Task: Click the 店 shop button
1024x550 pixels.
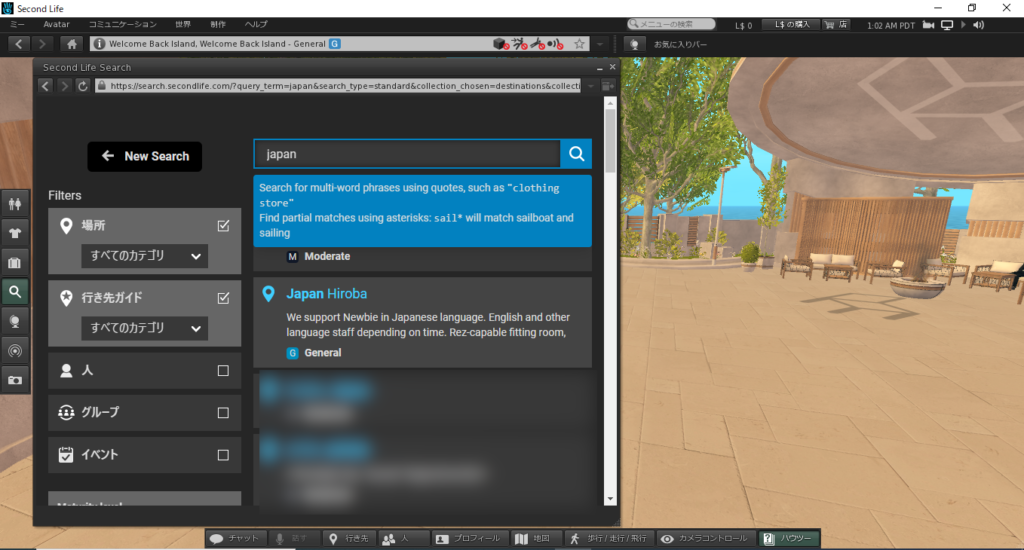Action: pos(837,24)
